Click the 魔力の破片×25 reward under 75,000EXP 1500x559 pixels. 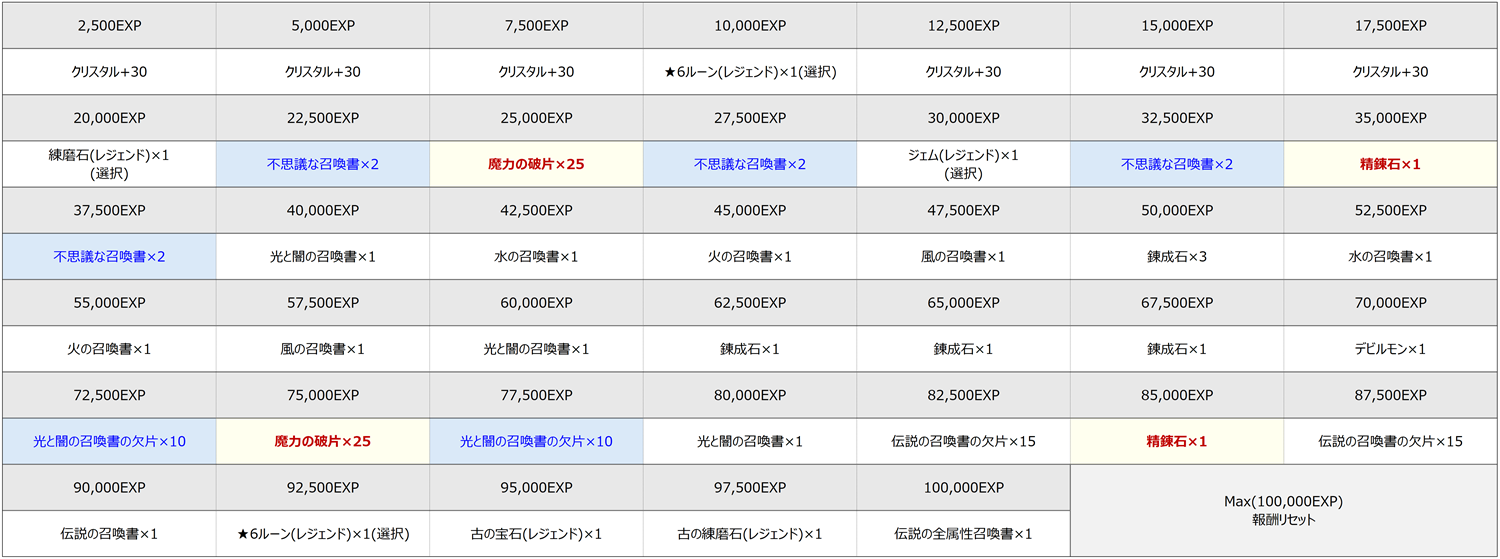(x=323, y=441)
